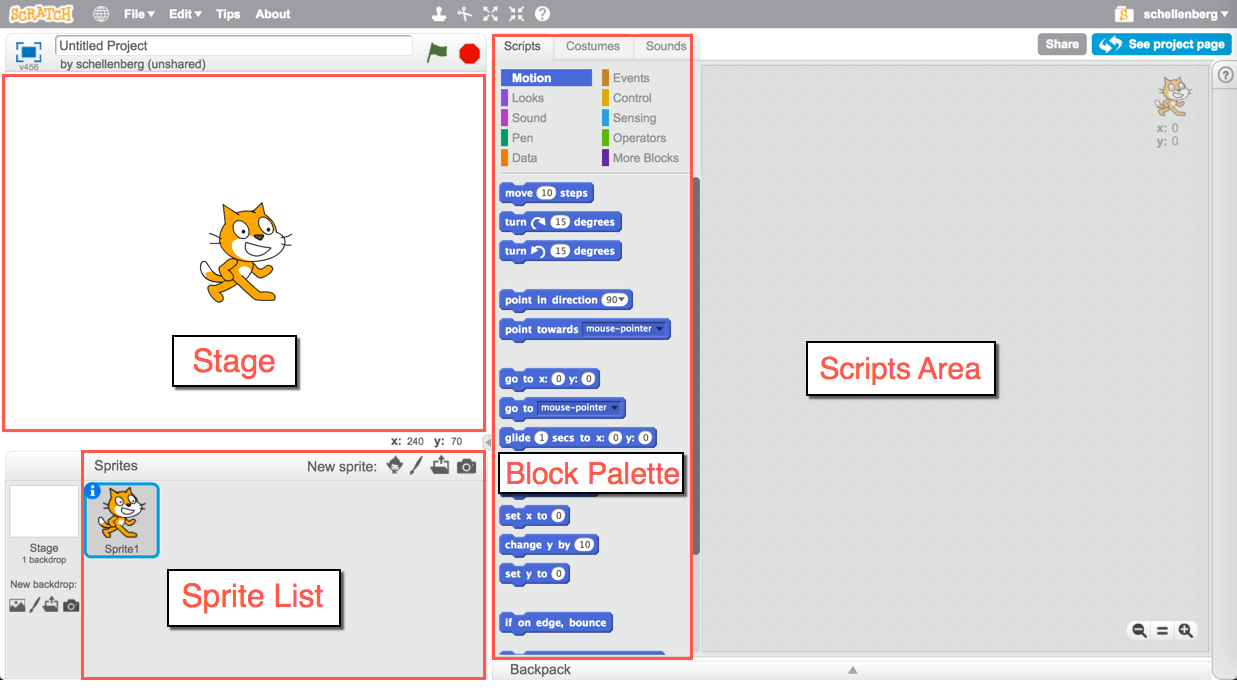
Task: Expand the Backpack panel
Action: [852, 670]
